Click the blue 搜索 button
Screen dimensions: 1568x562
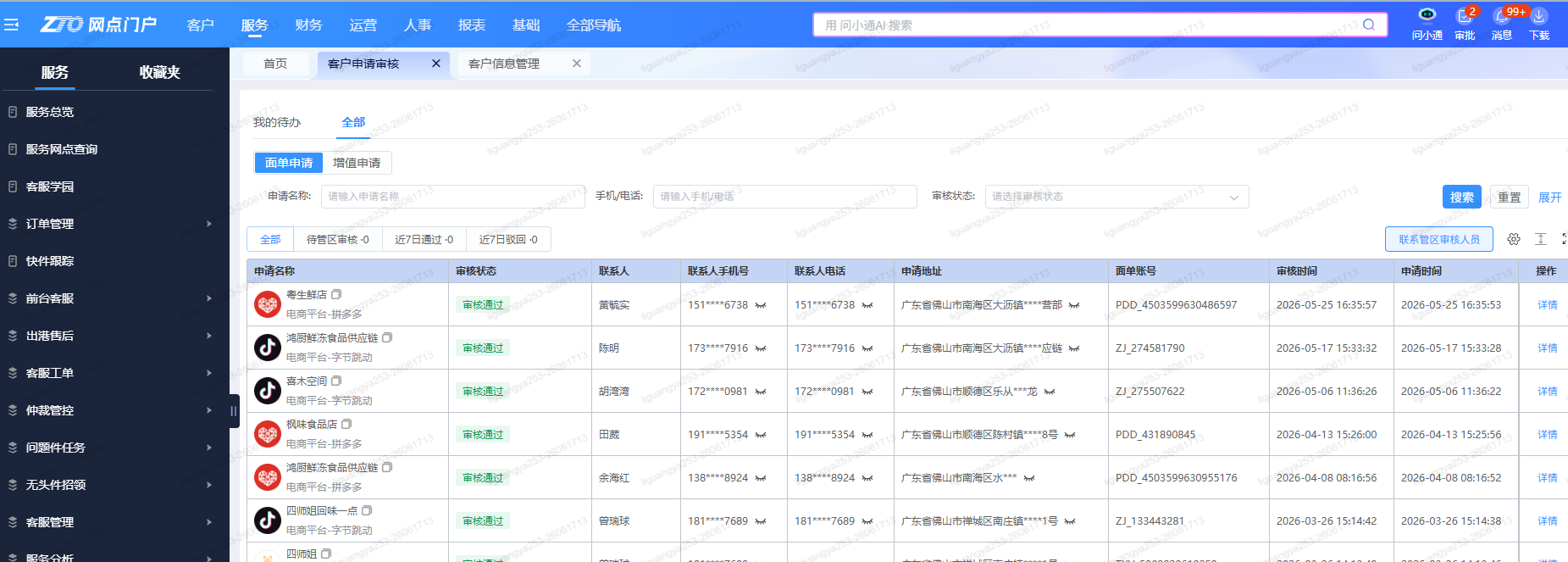(x=1461, y=197)
